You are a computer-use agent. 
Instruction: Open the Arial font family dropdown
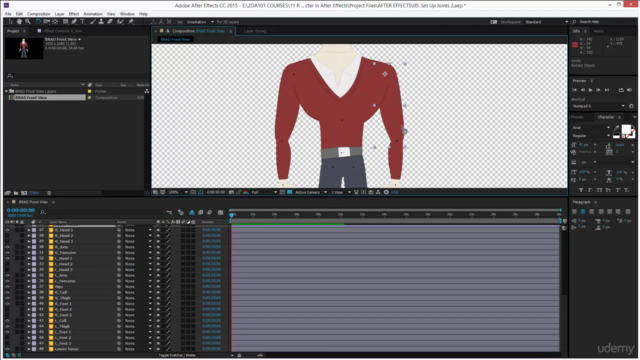591,128
